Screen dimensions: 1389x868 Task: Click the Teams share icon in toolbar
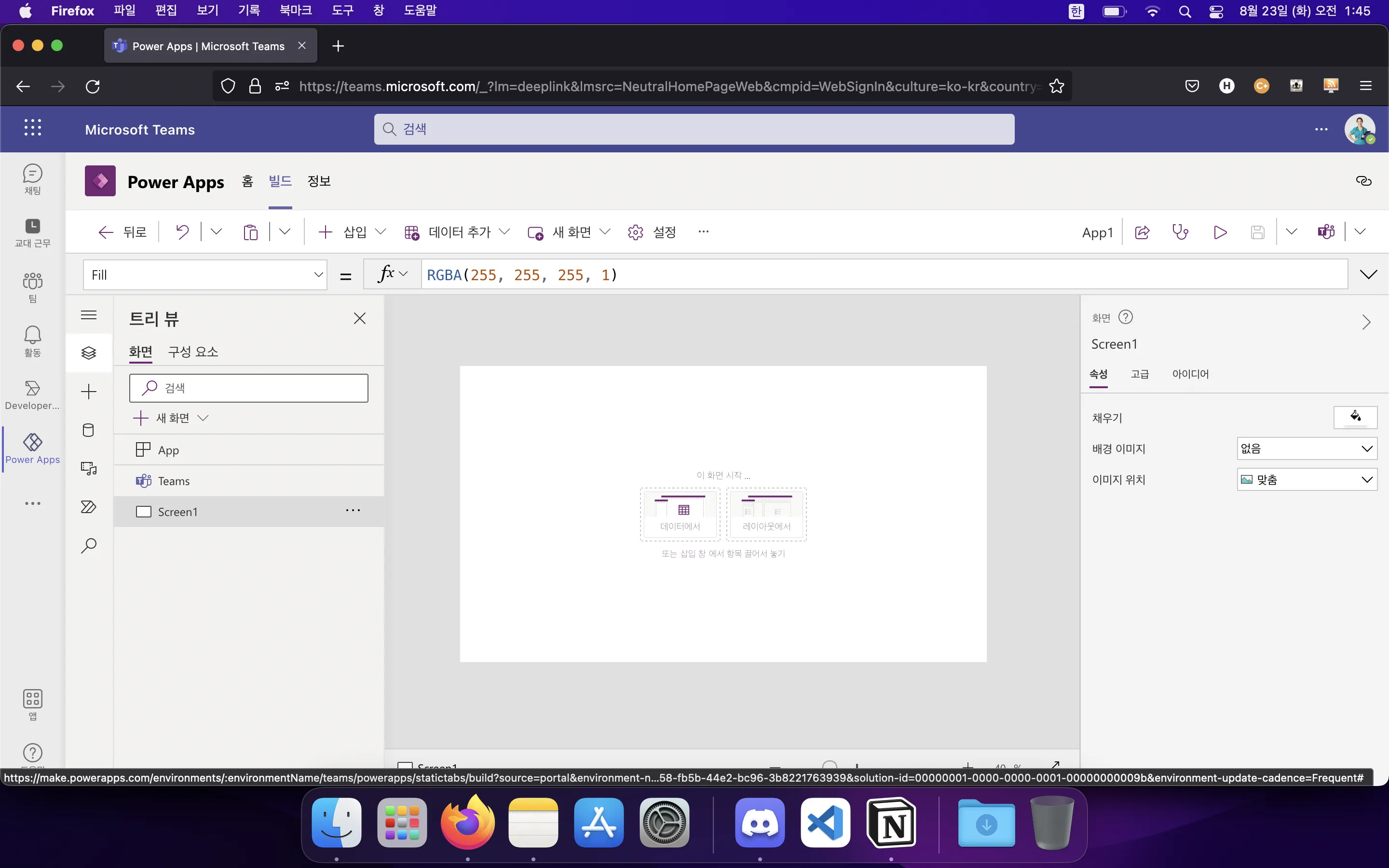pos(1327,232)
